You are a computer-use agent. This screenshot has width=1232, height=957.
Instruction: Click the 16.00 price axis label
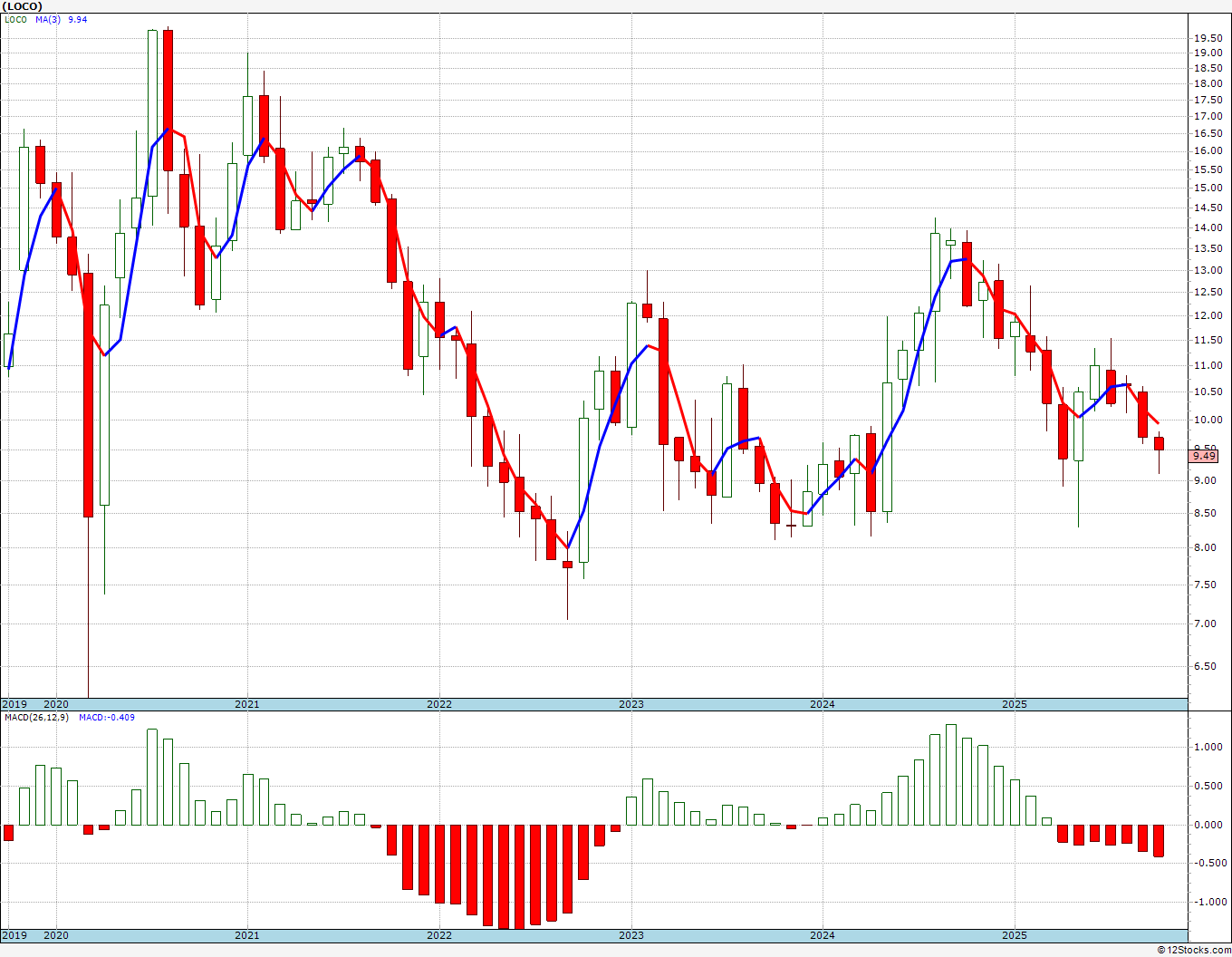[1207, 150]
